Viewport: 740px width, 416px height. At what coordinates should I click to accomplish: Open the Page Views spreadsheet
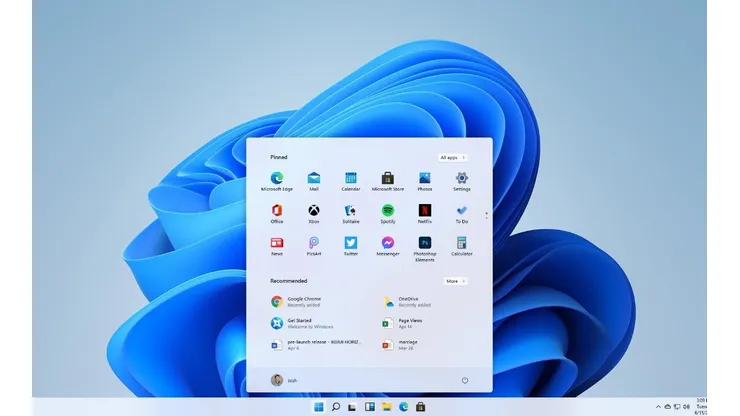[402, 323]
